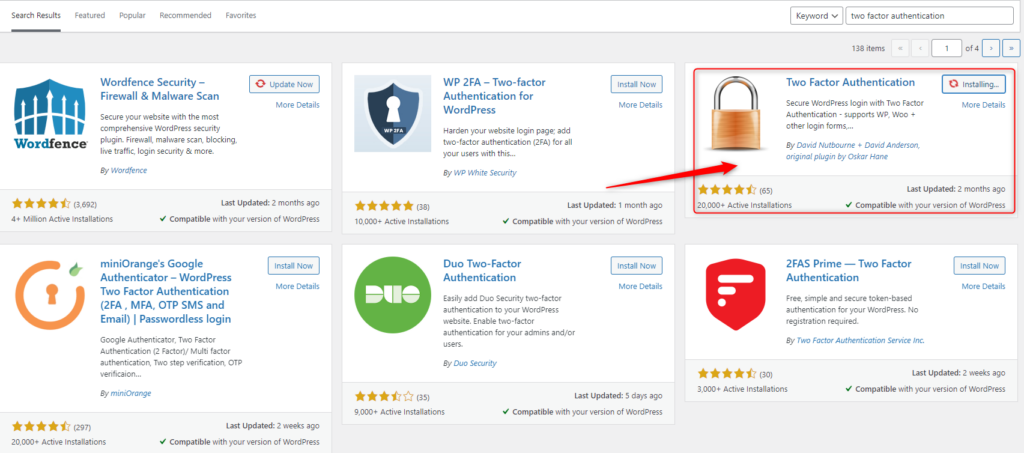
Task: Click Update Now for Wordfence Security
Action: [x=284, y=84]
